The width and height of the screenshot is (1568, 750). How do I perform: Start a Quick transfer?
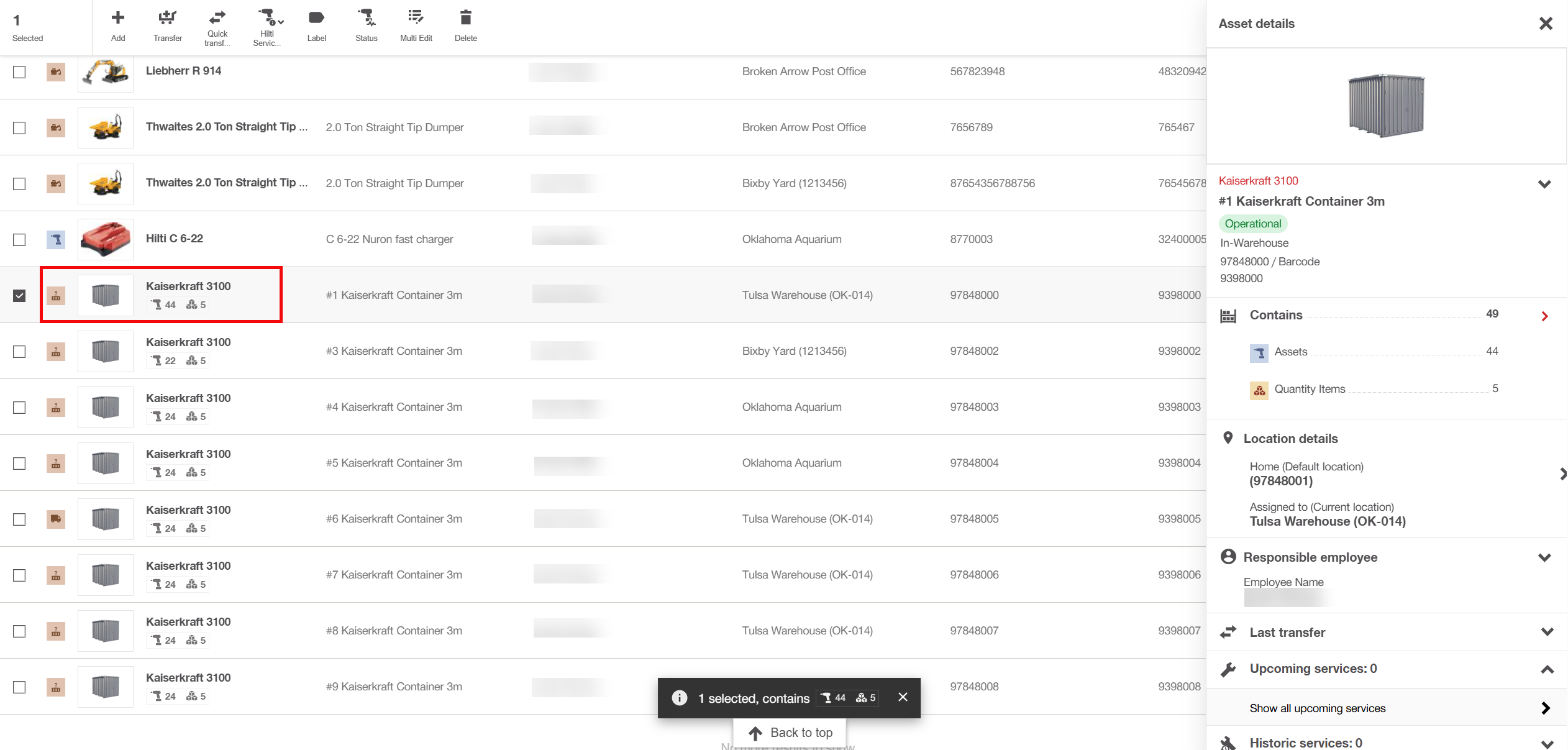[x=217, y=27]
